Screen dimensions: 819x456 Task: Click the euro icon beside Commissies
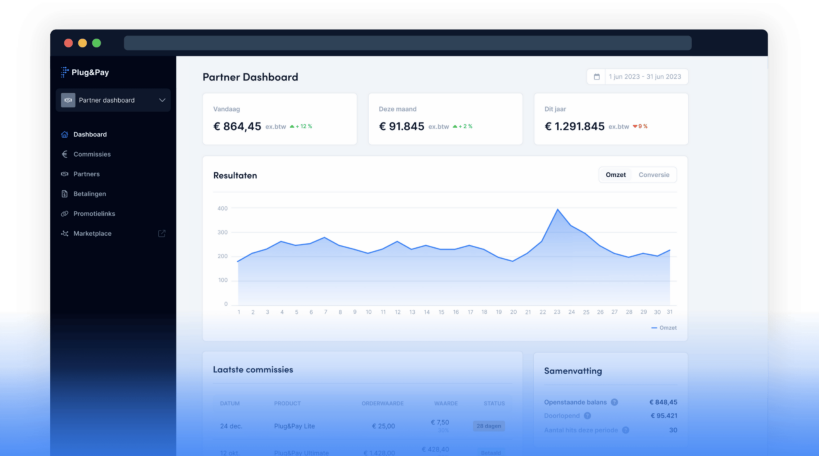(65, 154)
